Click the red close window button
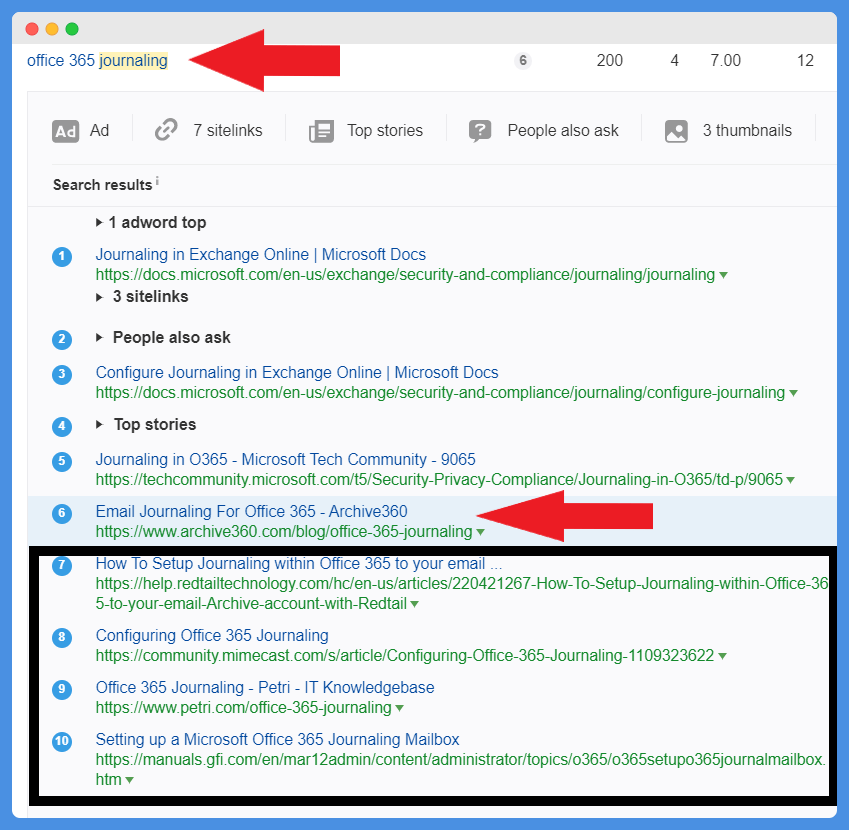849x830 pixels. [x=32, y=29]
